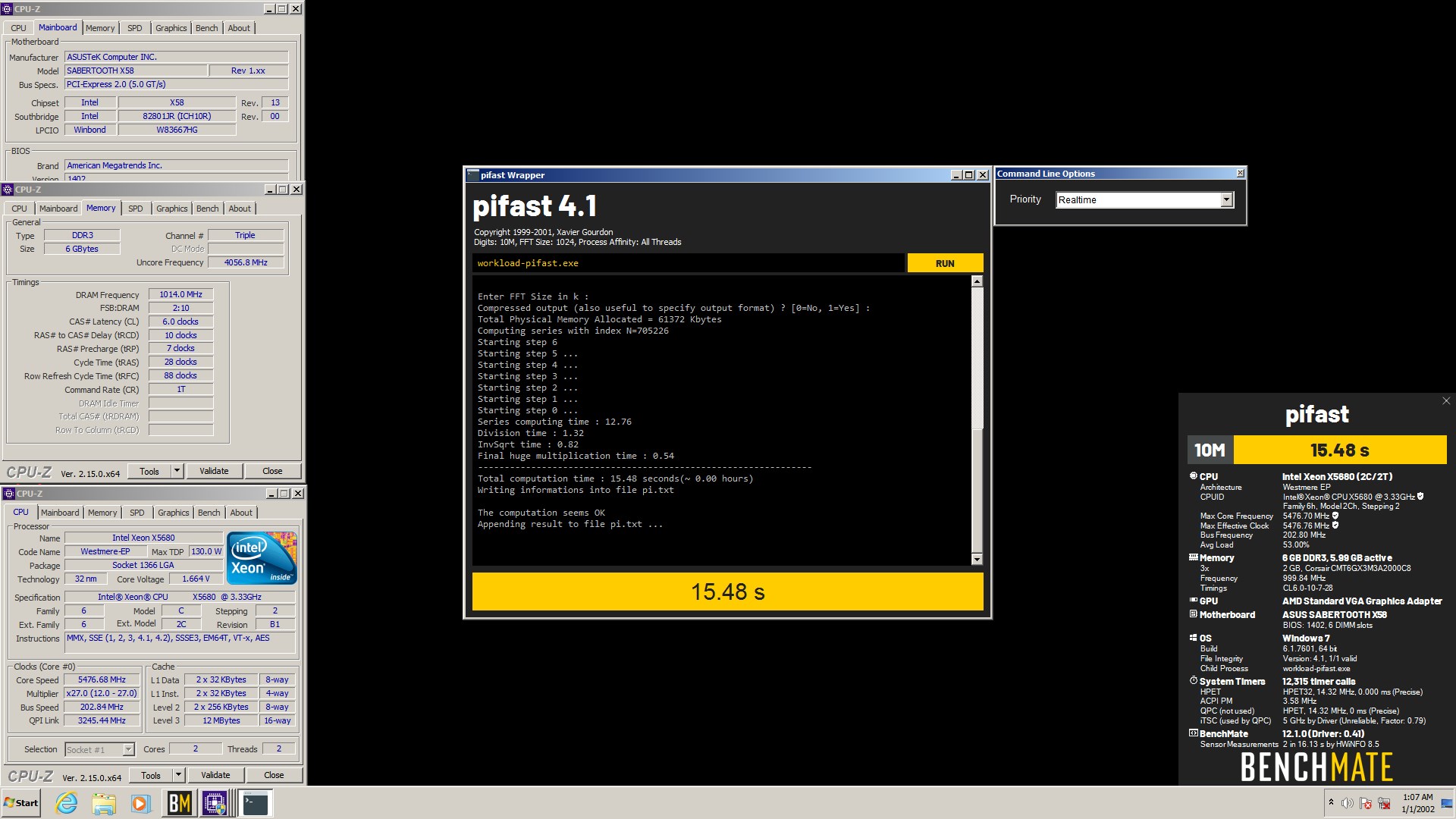Close the Command Line Options panel
The height and width of the screenshot is (819, 1456).
1240,174
